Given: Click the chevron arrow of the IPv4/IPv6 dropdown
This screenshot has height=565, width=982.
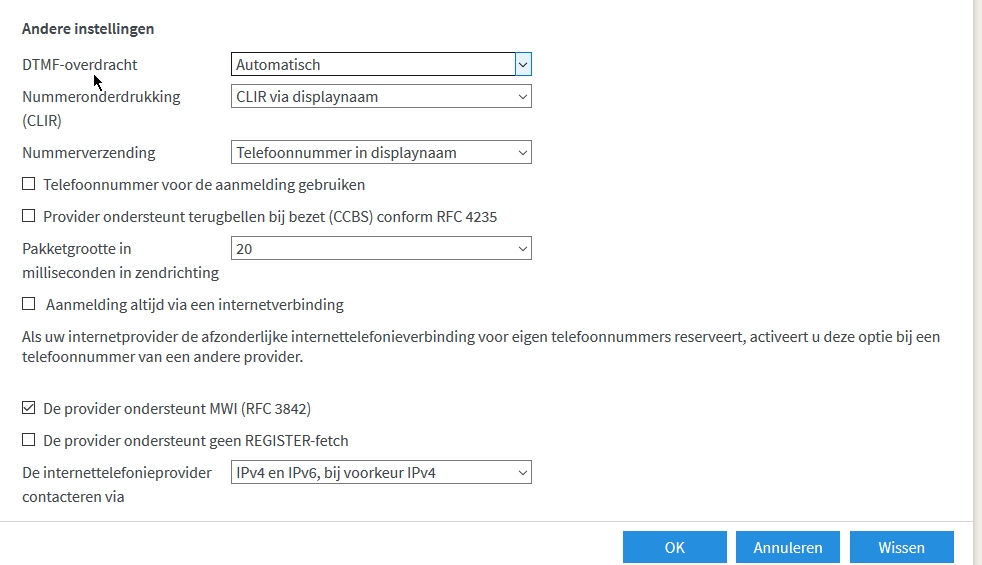Looking at the screenshot, I should (x=523, y=472).
